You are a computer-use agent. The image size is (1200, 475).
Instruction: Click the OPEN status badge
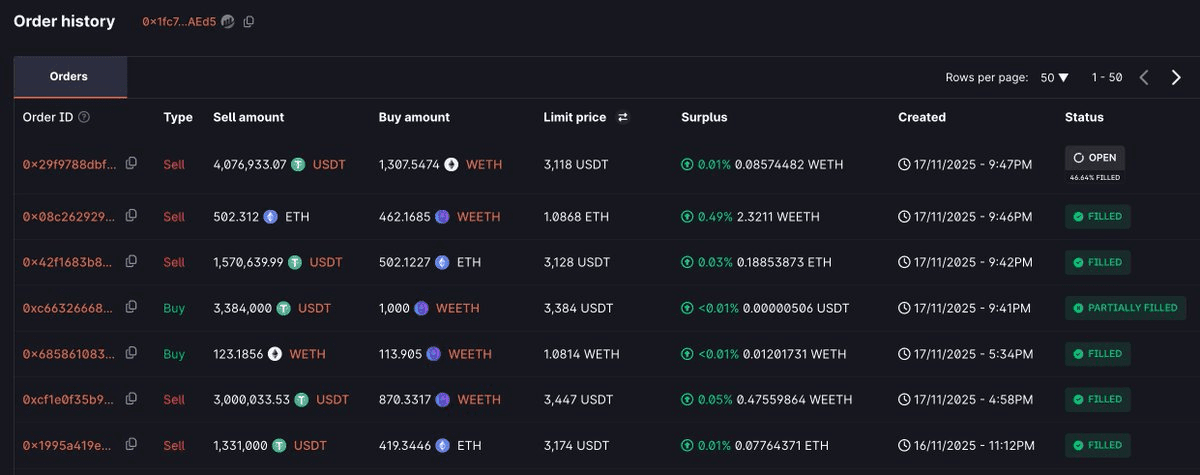(1094, 158)
